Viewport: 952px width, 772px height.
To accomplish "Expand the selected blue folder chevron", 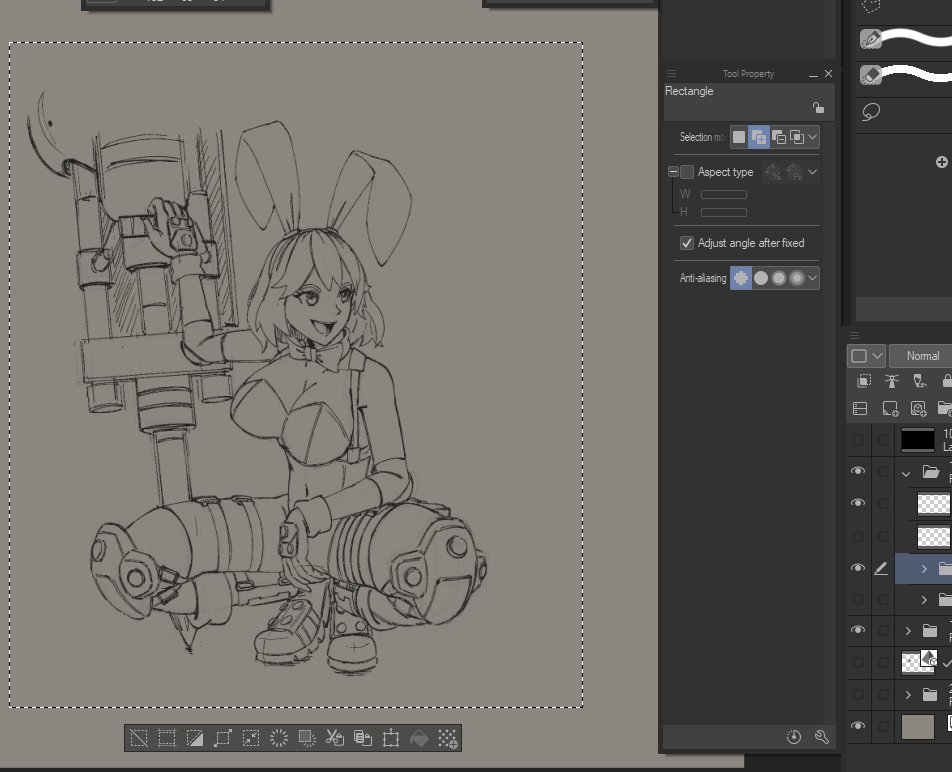I will pos(924,569).
